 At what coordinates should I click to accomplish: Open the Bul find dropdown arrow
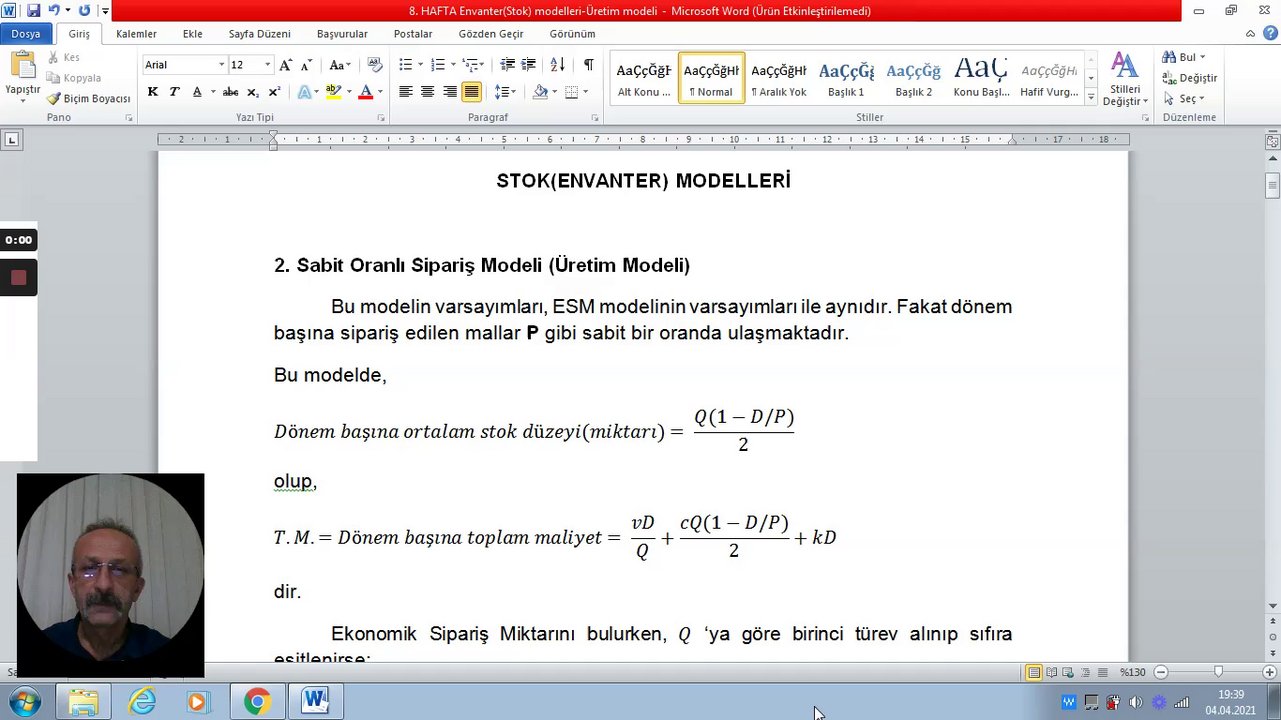(1202, 57)
